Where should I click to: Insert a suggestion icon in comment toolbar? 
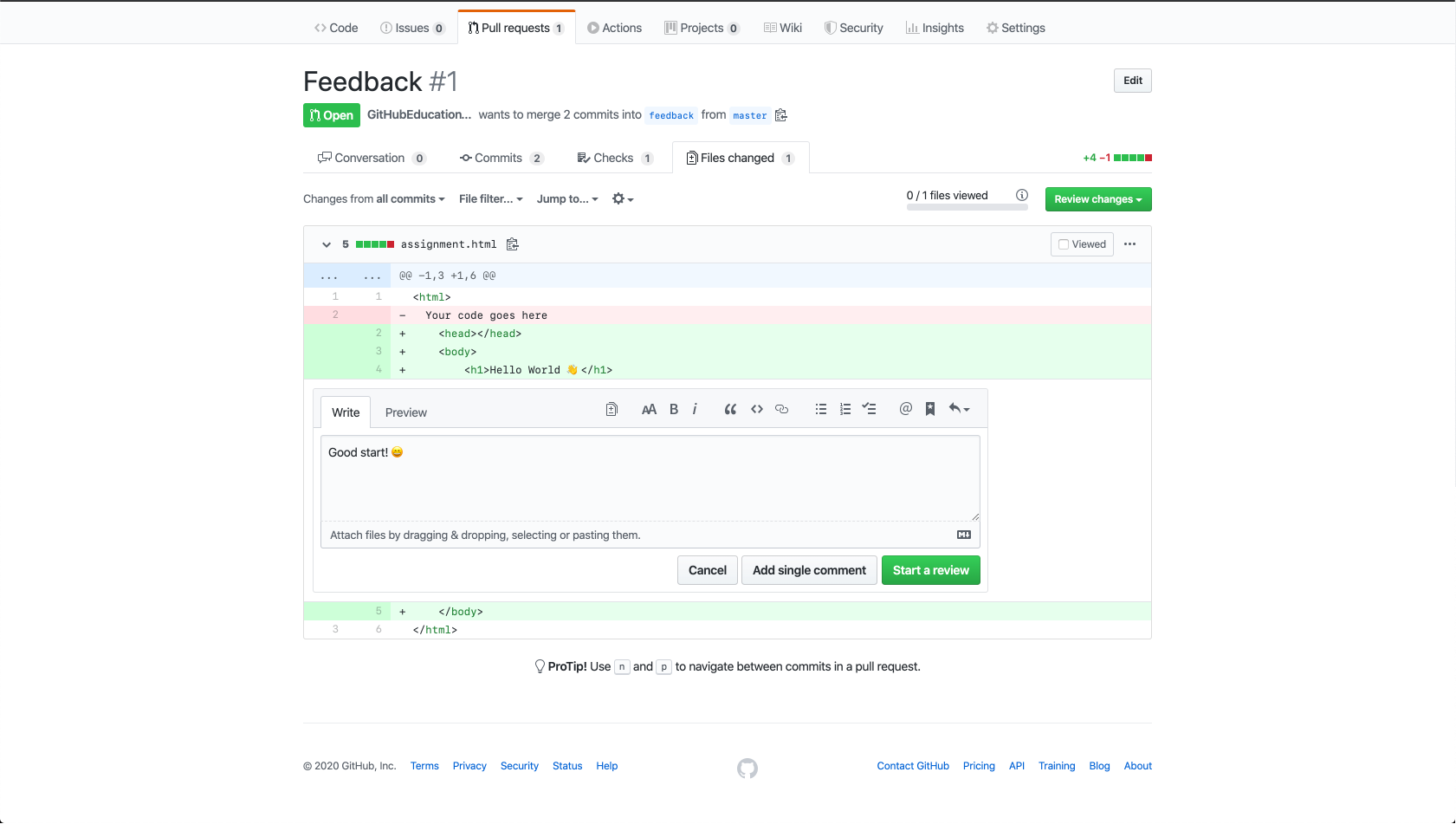coord(612,409)
